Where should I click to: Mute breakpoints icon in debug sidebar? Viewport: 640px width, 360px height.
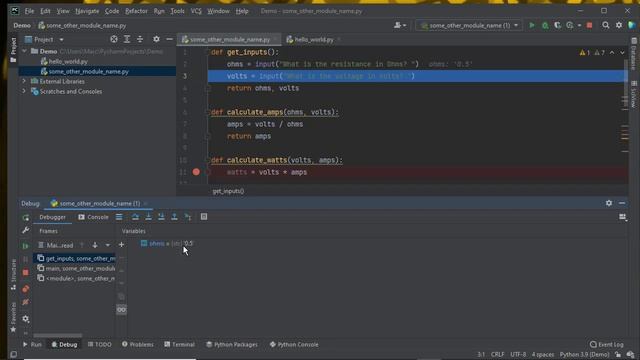coord(26,302)
